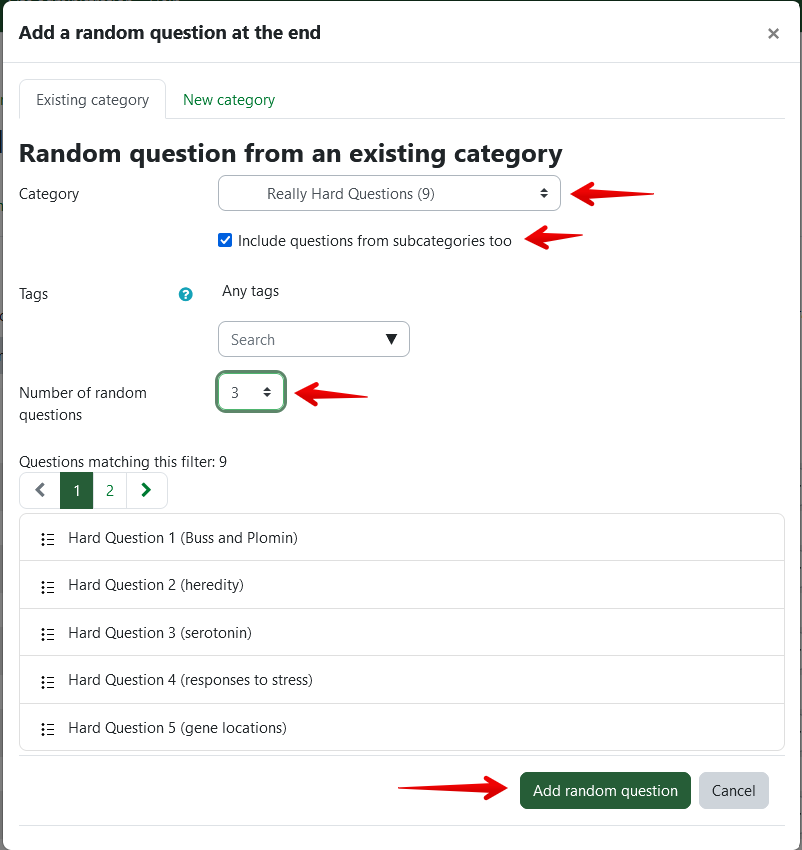Click the multichoice icon beside Hard Question 2
The width and height of the screenshot is (802, 850).
point(47,586)
